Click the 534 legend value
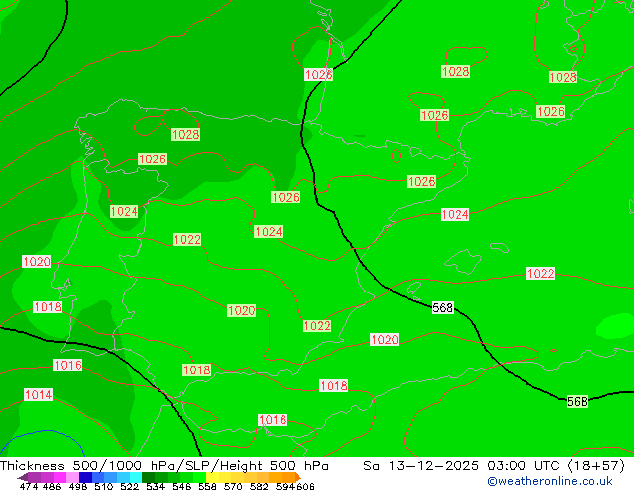This screenshot has height=490, width=634. coord(155,486)
